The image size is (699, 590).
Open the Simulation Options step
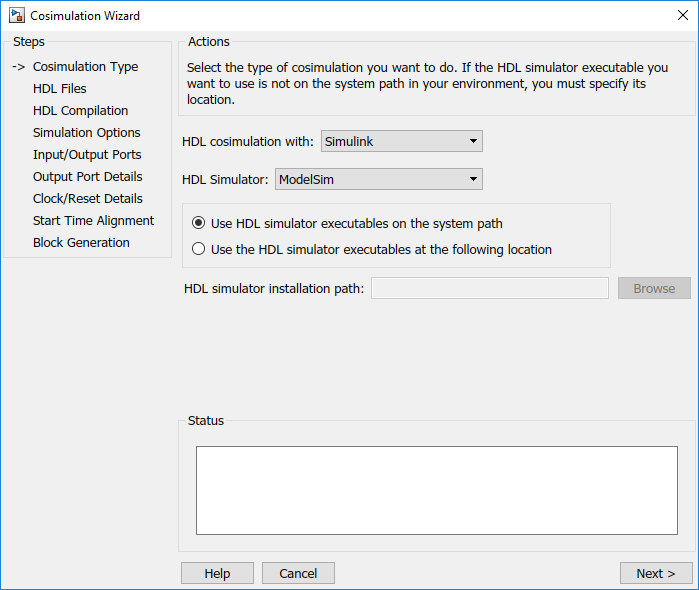[86, 133]
